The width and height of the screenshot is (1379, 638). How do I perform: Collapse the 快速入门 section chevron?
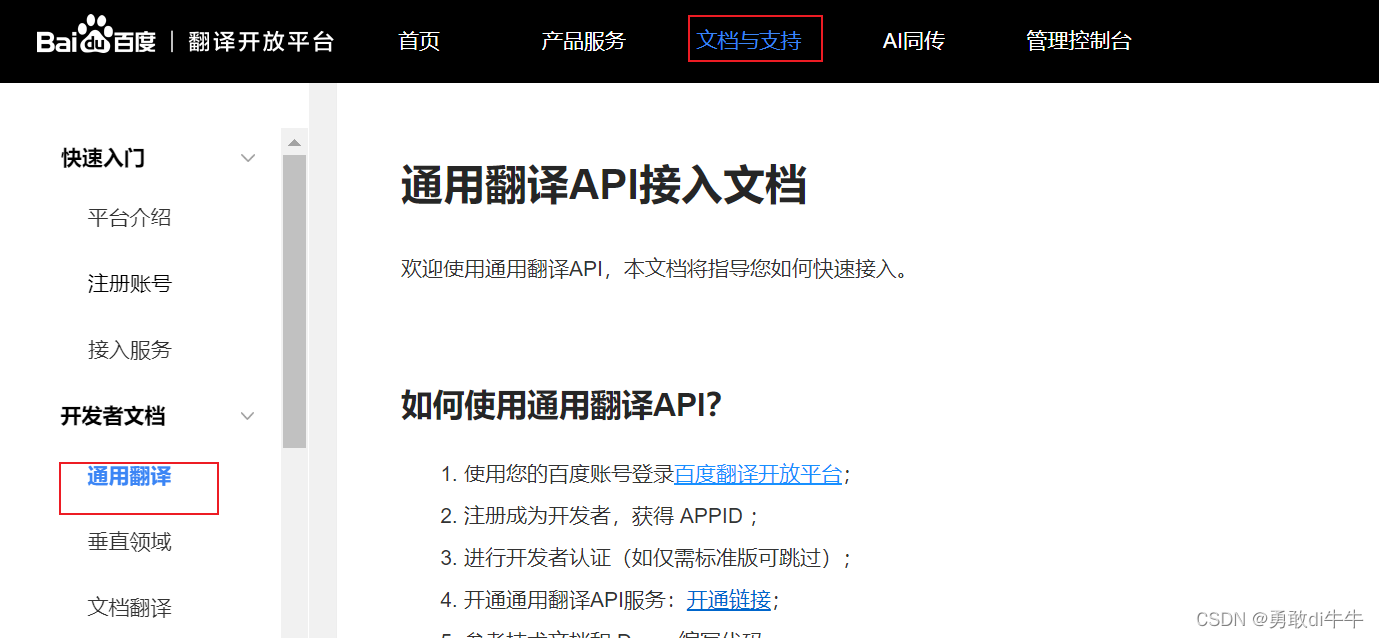click(248, 158)
